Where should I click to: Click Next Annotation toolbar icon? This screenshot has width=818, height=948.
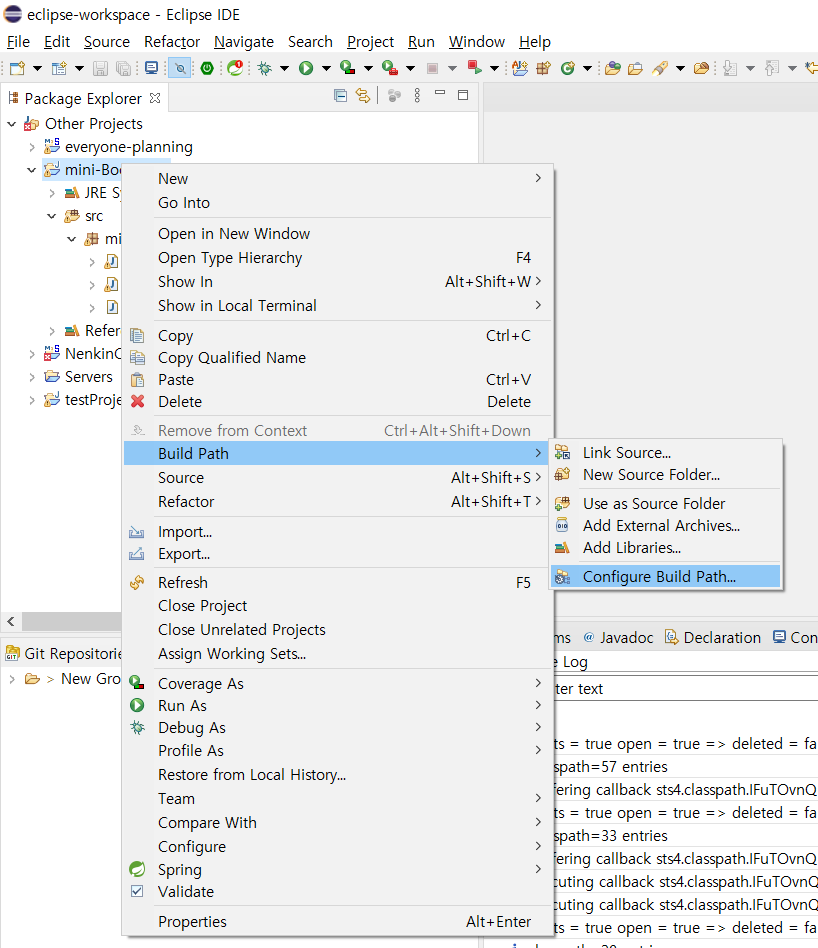coord(730,68)
